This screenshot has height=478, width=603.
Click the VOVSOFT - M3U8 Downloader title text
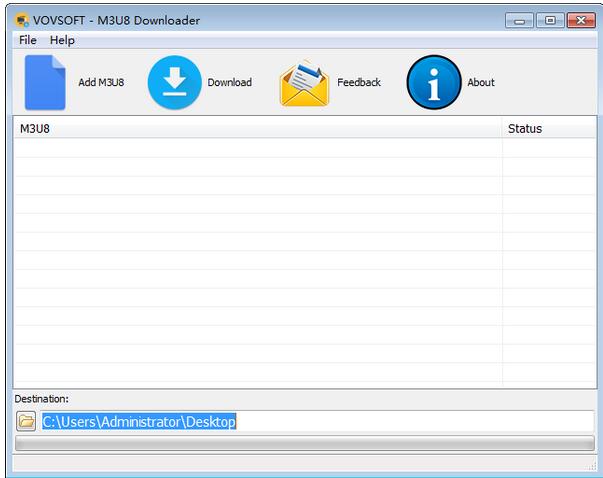117,20
